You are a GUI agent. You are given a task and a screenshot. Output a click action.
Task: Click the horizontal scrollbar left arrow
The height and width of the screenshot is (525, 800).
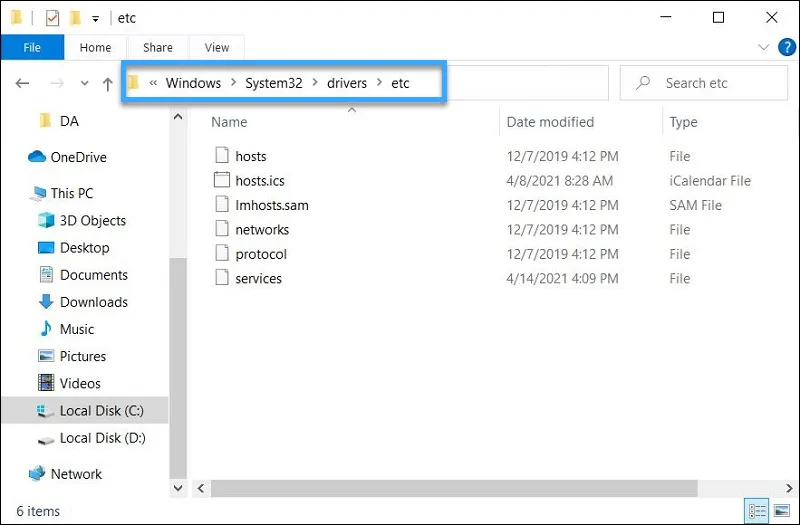pos(201,488)
